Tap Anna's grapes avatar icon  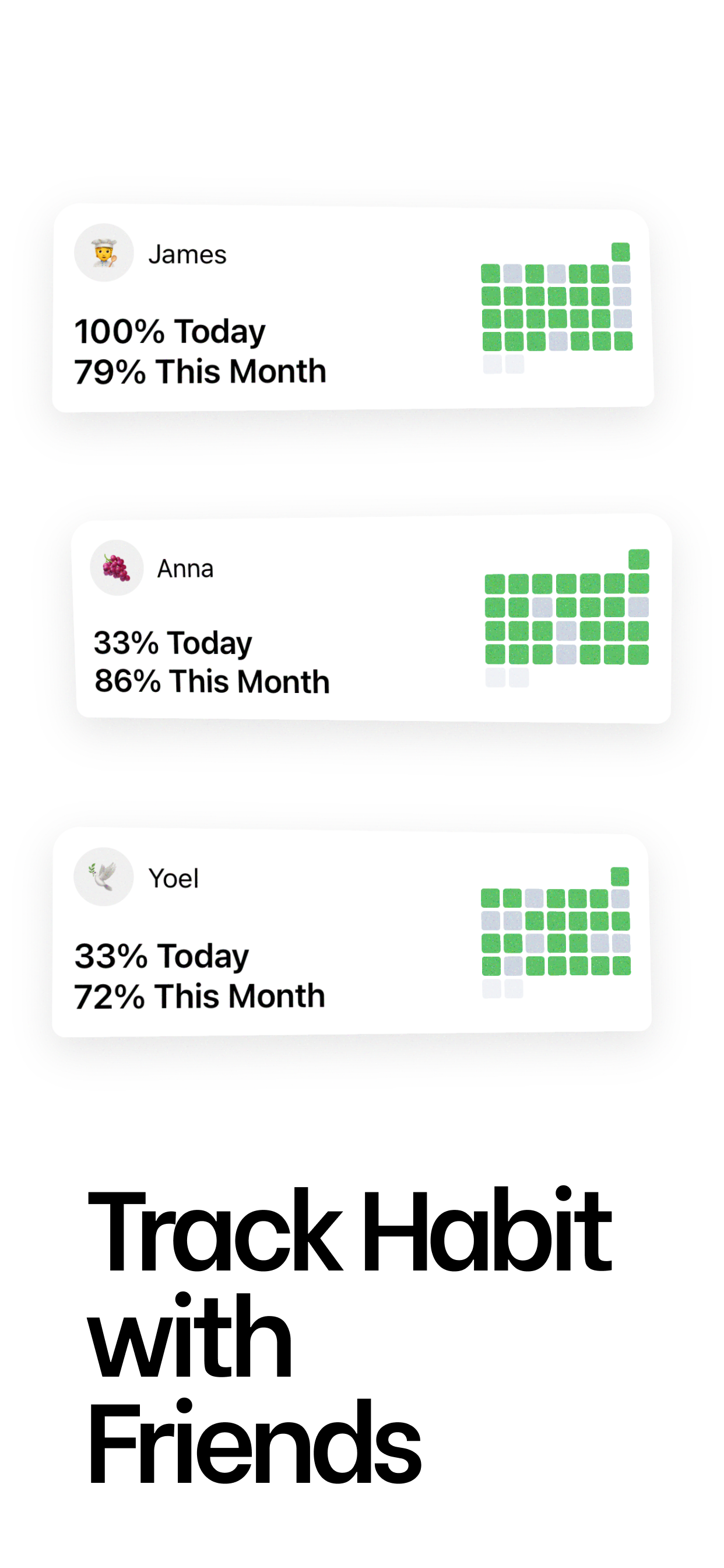[x=117, y=568]
